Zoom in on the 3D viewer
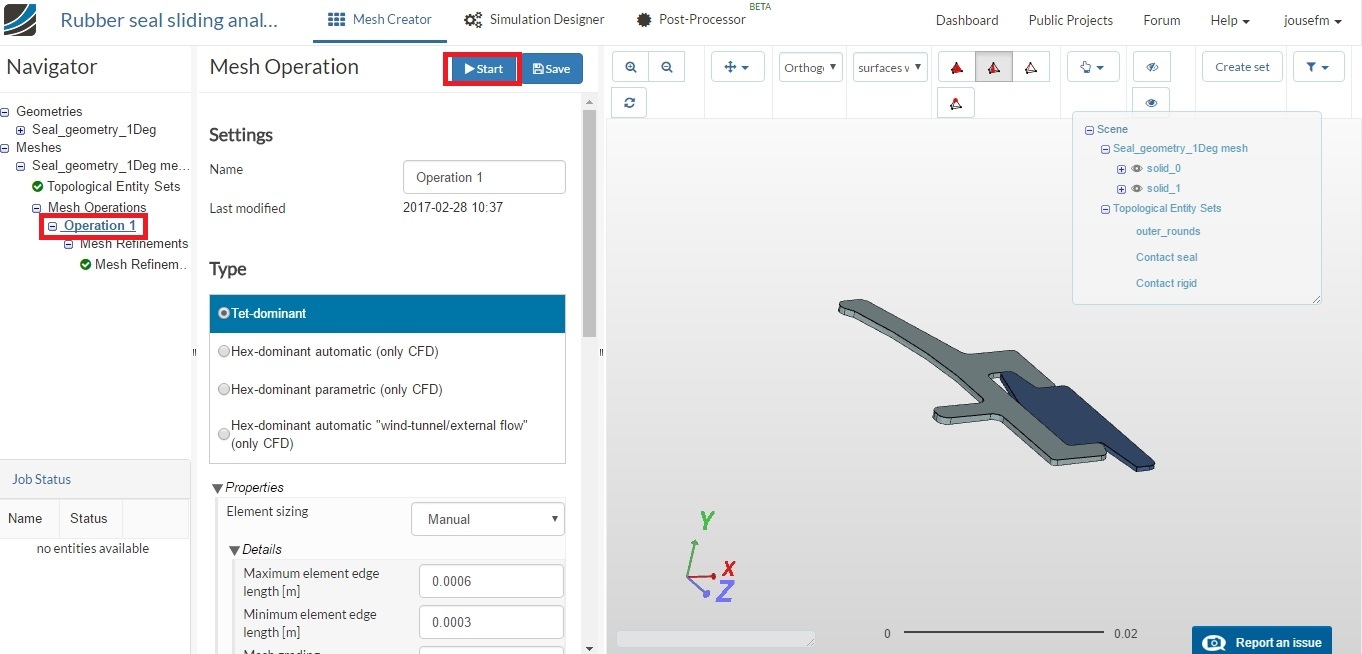The height and width of the screenshot is (654, 1362). coord(630,67)
